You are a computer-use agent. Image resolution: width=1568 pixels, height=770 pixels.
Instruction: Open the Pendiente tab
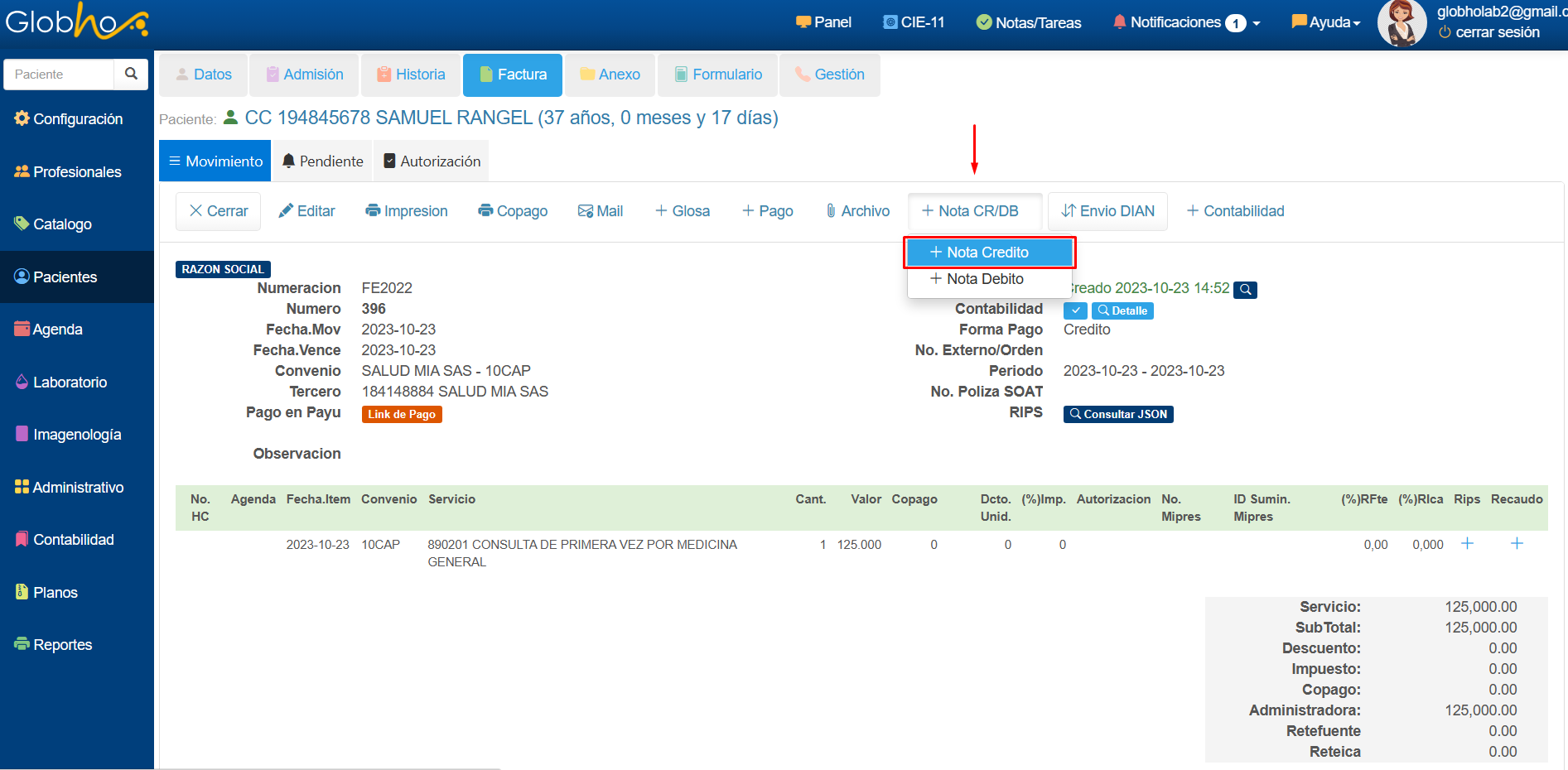(322, 161)
